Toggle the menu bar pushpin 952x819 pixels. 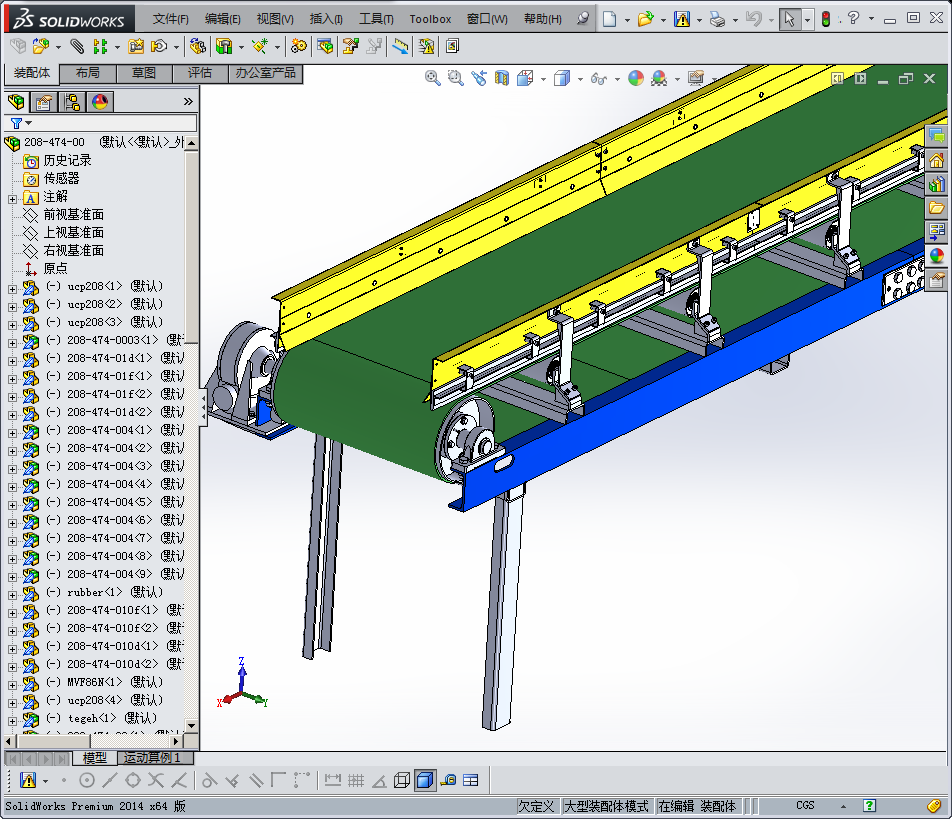point(584,19)
